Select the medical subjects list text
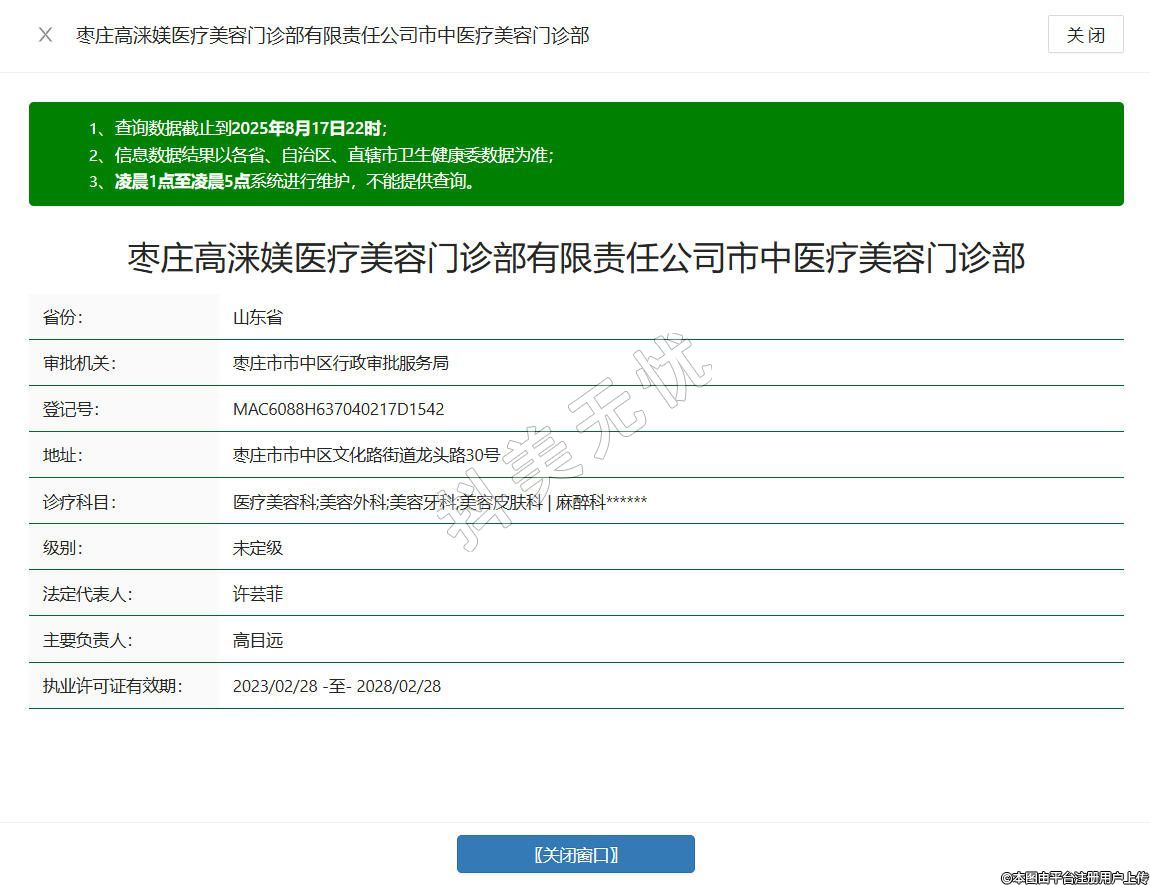This screenshot has height=885, width=1150. (440, 502)
